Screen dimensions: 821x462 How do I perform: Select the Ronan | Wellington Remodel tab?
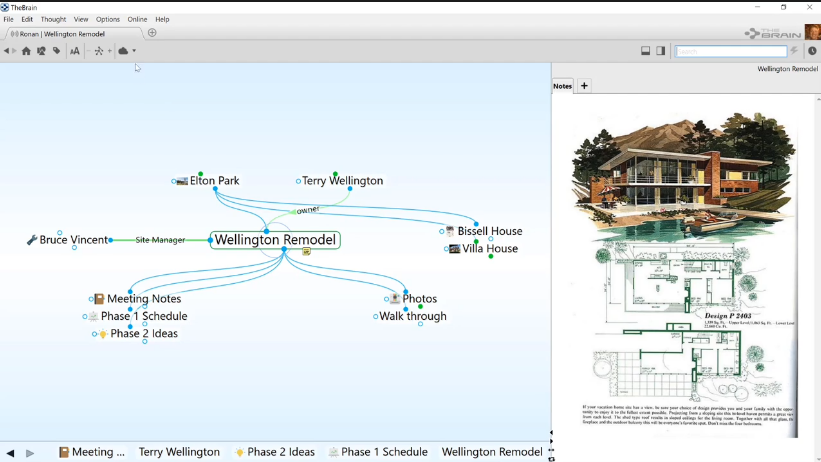point(73,34)
